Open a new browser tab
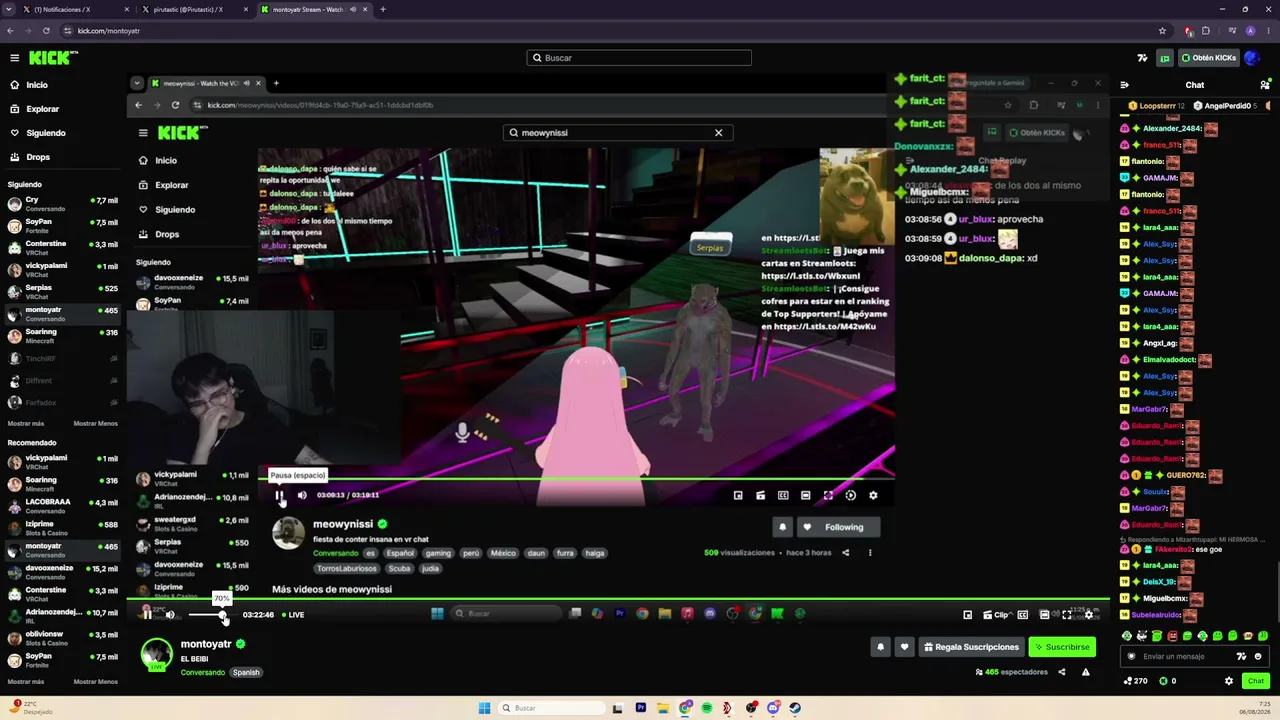 click(x=382, y=10)
